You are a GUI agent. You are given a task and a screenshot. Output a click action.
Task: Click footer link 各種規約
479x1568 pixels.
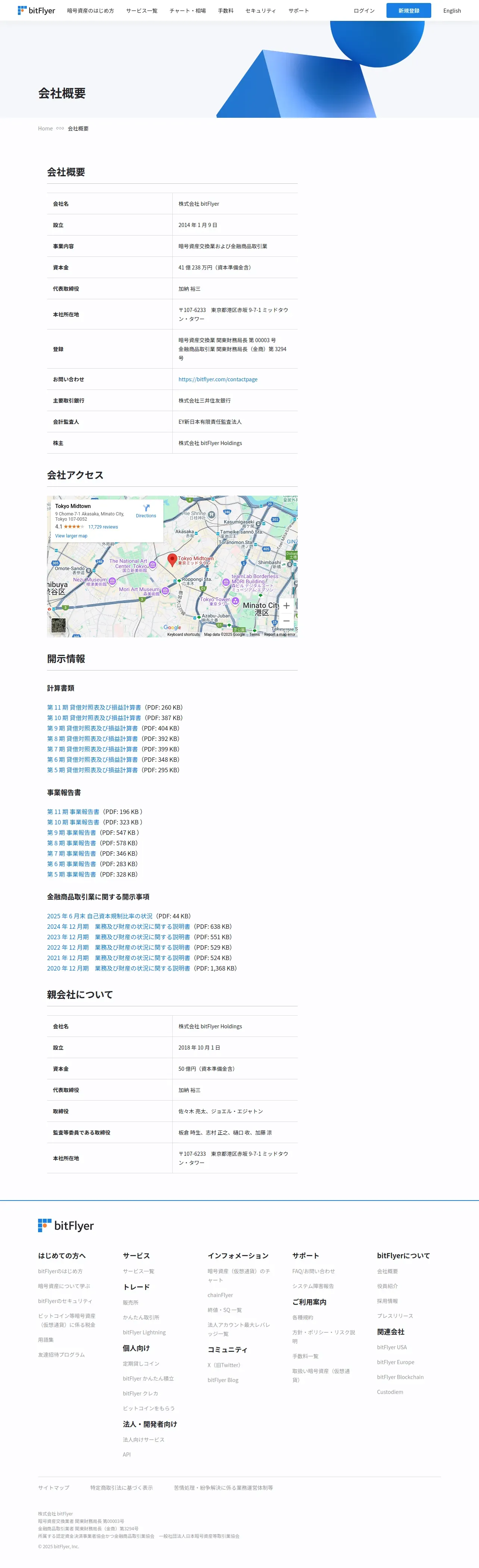click(303, 1317)
